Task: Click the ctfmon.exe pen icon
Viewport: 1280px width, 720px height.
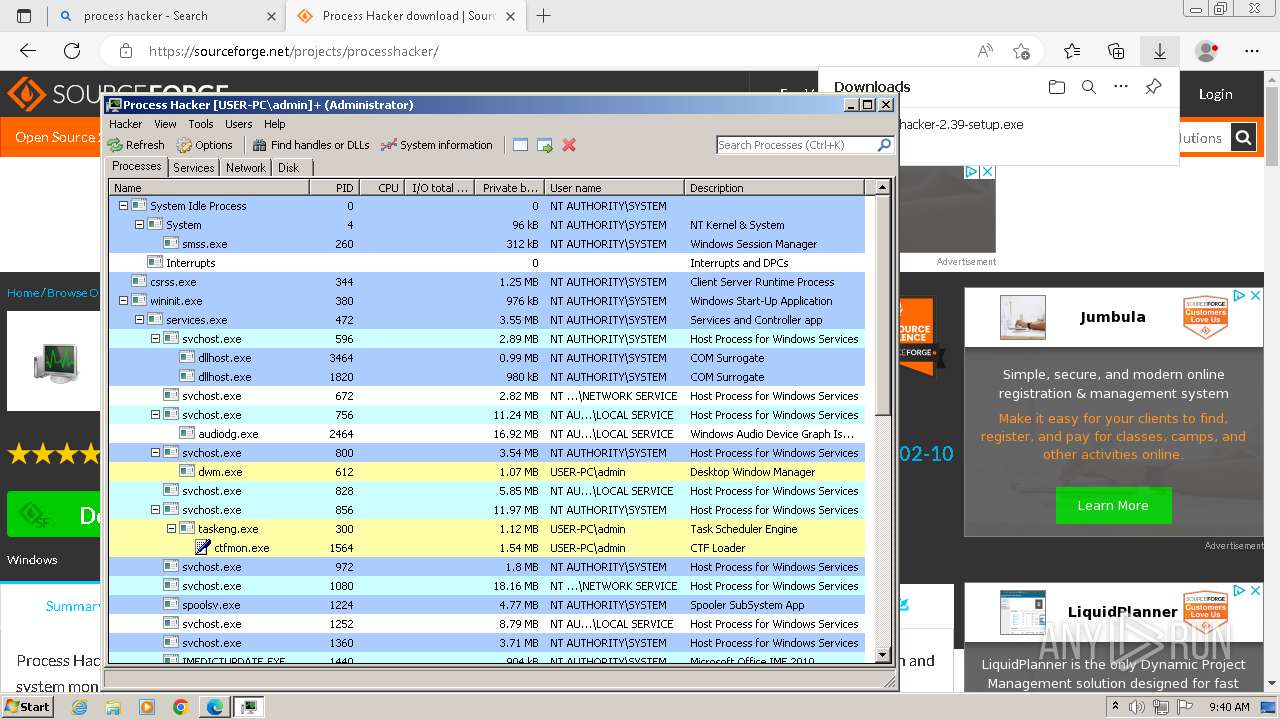Action: (x=203, y=548)
